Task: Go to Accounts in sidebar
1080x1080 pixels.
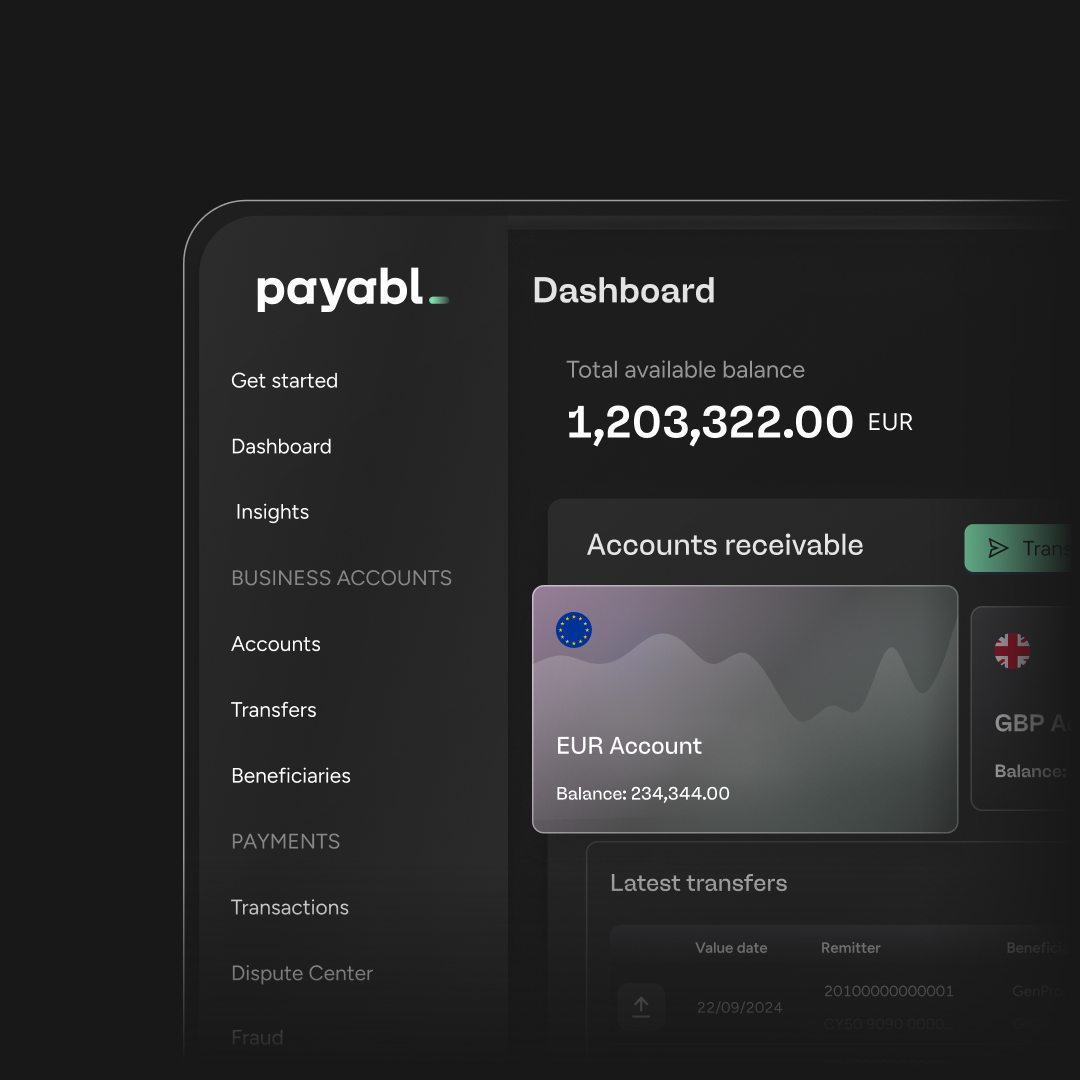Action: click(x=276, y=644)
